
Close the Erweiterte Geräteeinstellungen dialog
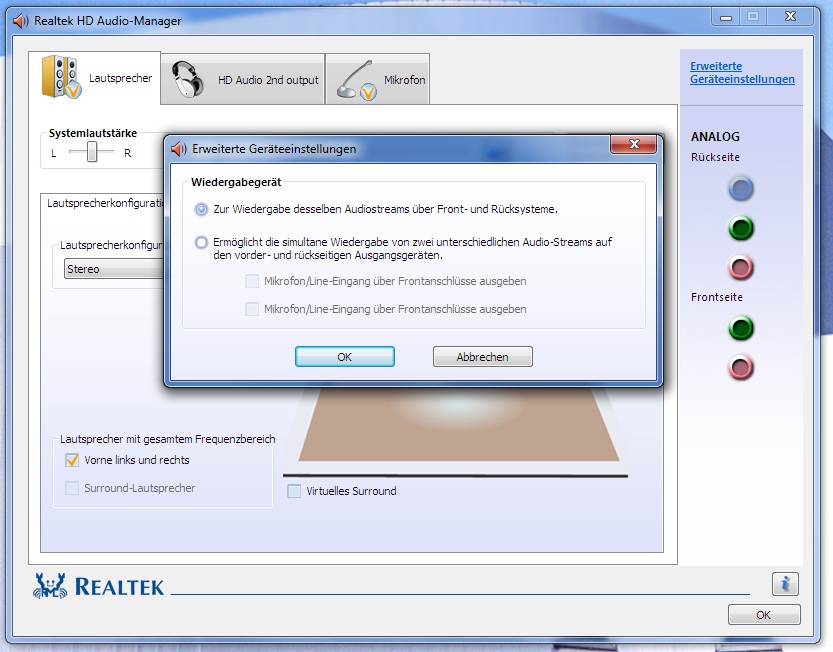[x=633, y=144]
